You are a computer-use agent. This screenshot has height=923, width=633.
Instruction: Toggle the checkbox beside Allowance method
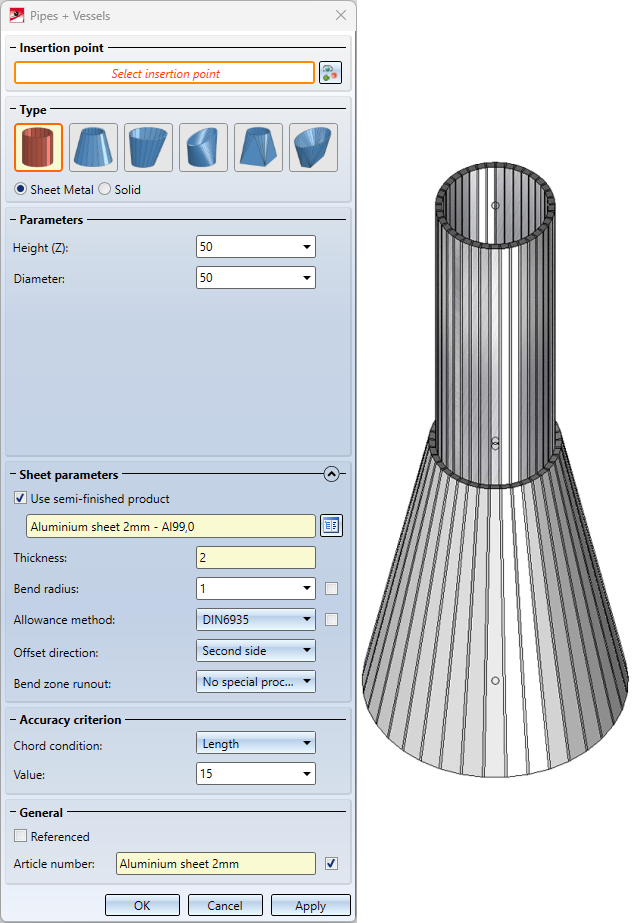click(332, 619)
